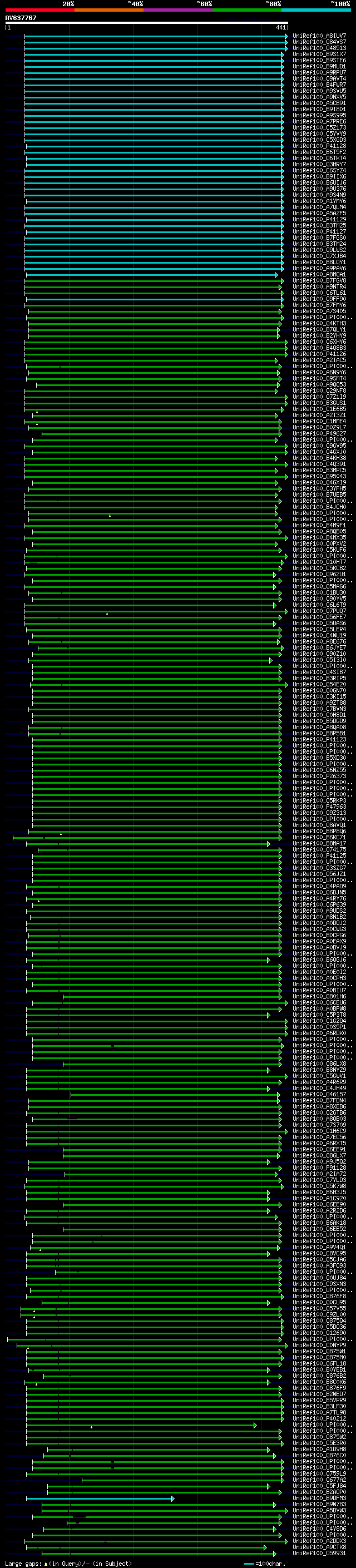
Task: Select hit label UniRef100_C5YVY9
Action: 319,134
